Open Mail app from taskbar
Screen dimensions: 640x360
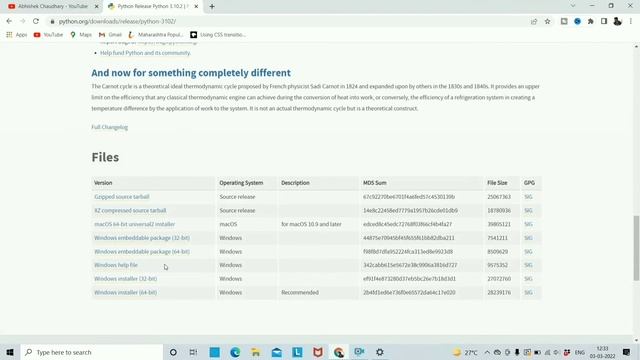(x=276, y=352)
